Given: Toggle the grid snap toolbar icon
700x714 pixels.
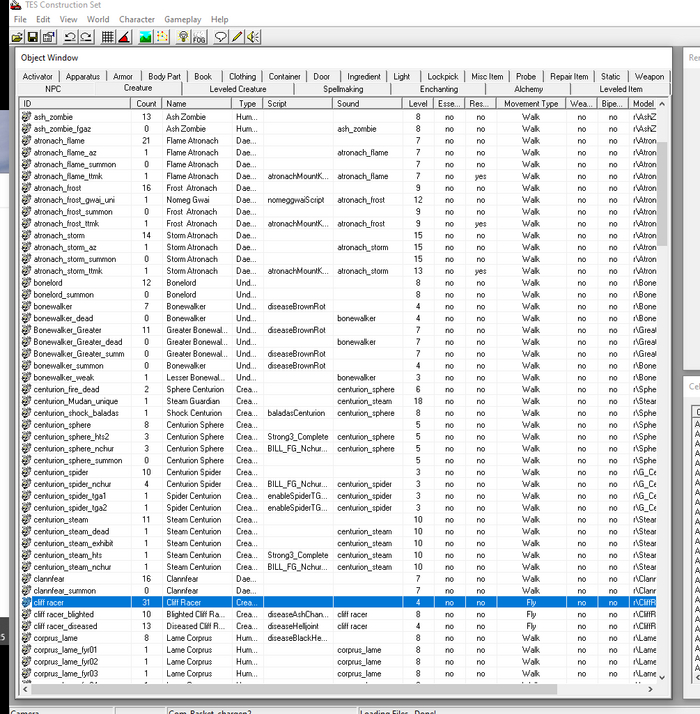Looking at the screenshot, I should [108, 37].
